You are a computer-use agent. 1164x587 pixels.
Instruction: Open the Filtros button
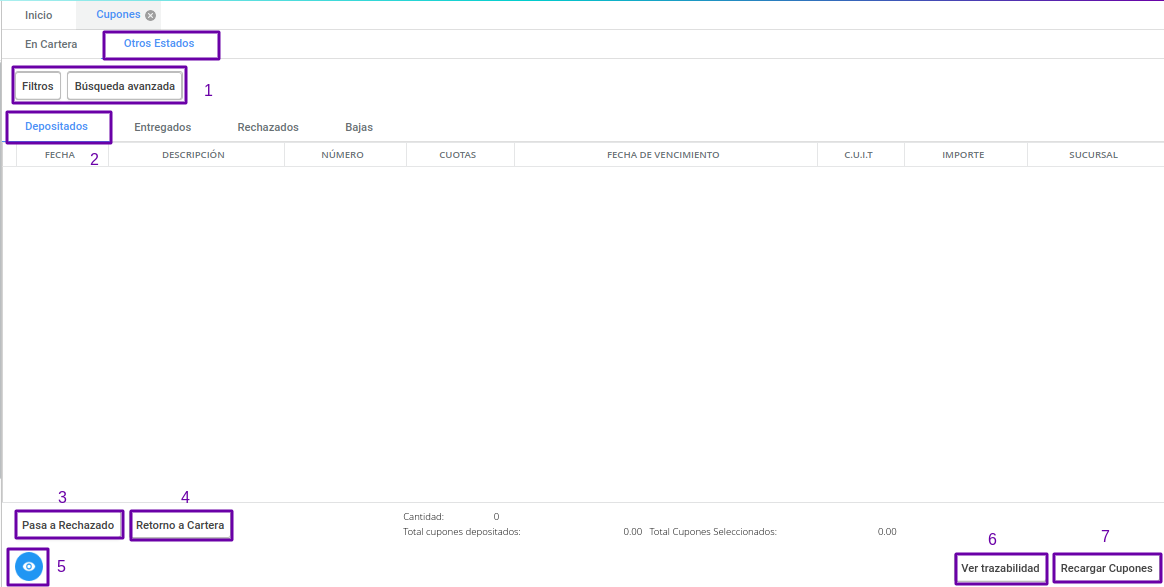click(x=38, y=86)
